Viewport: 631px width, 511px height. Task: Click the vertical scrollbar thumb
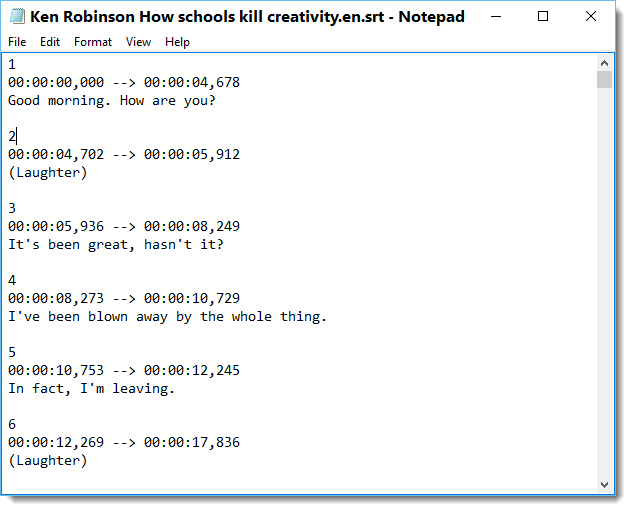(x=604, y=79)
